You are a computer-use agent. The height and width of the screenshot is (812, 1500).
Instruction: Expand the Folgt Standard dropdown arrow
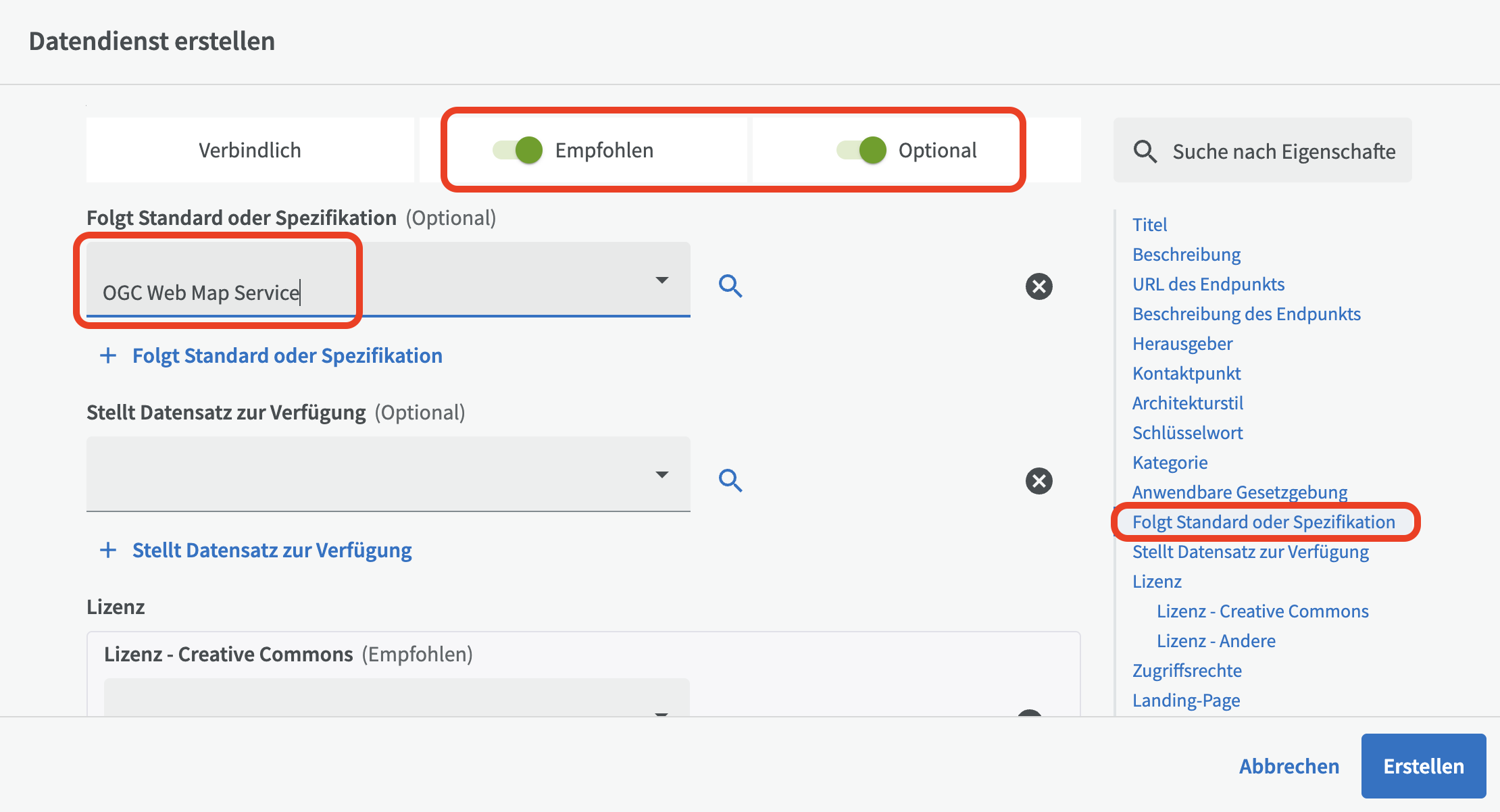pos(662,280)
